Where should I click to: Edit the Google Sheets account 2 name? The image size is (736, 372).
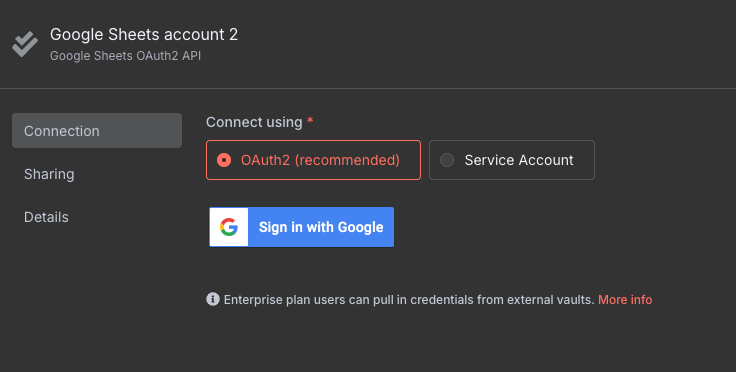[144, 34]
